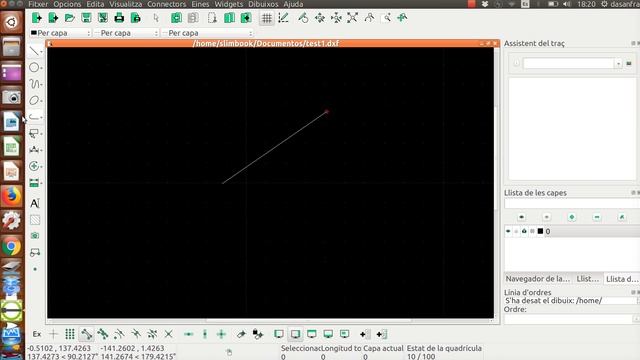This screenshot has width=640, height=360.
Task: Redraw the view
Action: coord(303,18)
